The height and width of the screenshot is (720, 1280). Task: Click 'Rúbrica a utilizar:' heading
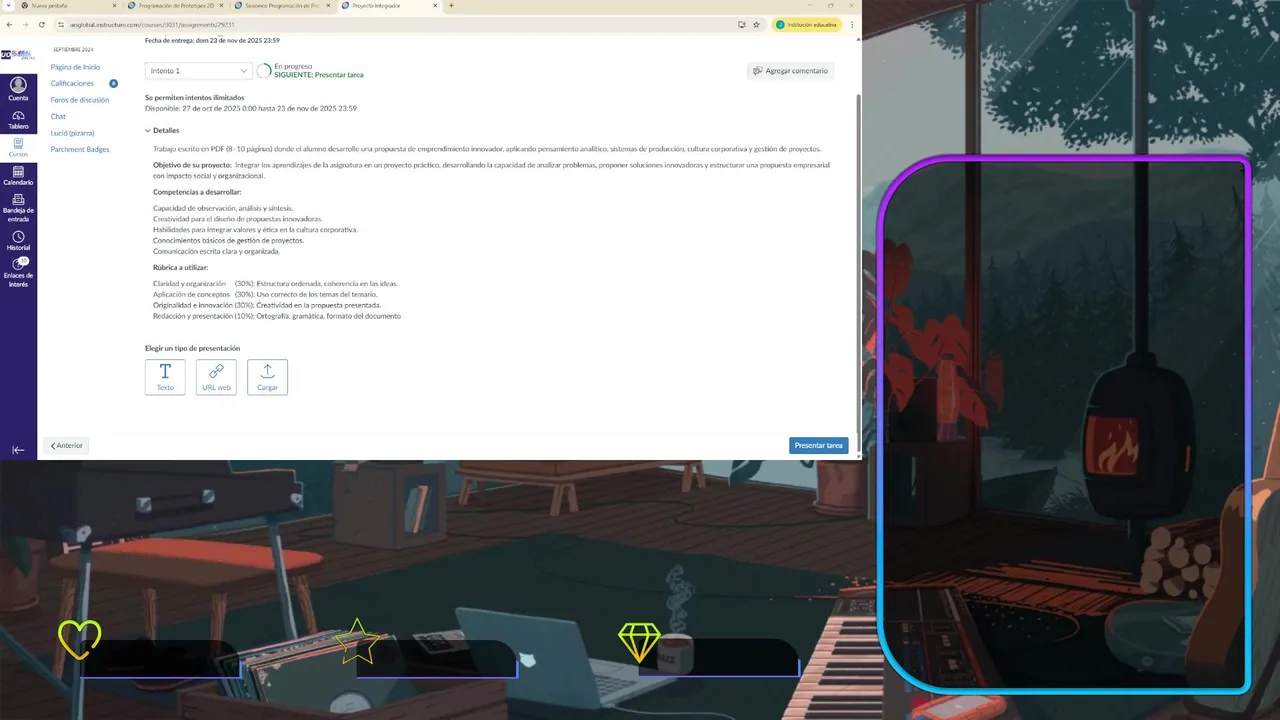[181, 268]
